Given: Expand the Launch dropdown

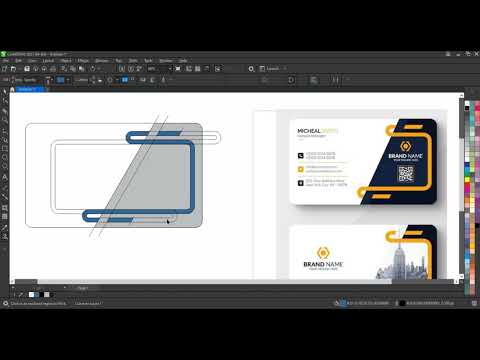Looking at the screenshot, I should (285, 69).
